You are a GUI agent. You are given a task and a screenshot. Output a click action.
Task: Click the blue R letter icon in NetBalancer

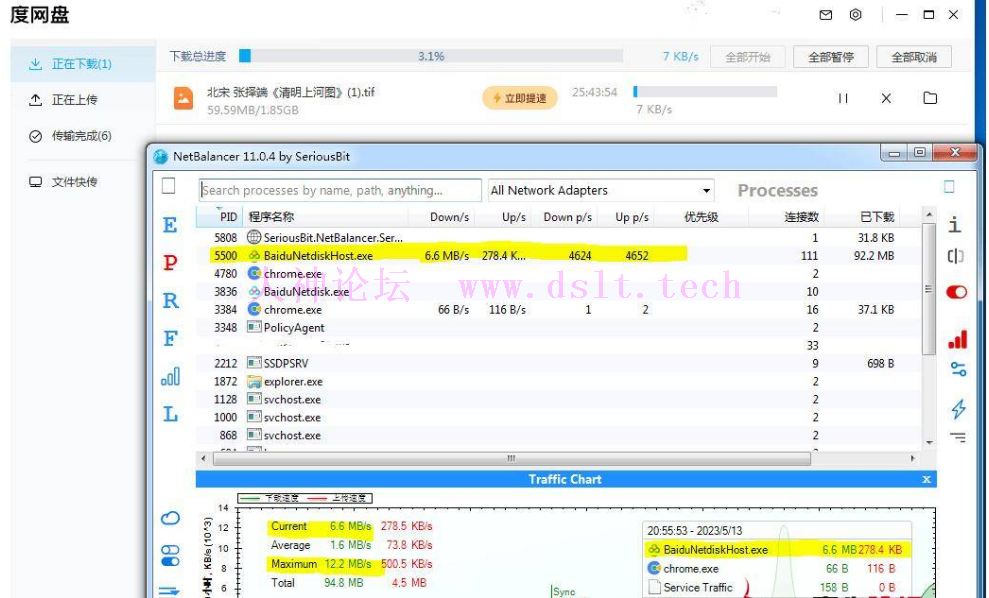coord(170,301)
